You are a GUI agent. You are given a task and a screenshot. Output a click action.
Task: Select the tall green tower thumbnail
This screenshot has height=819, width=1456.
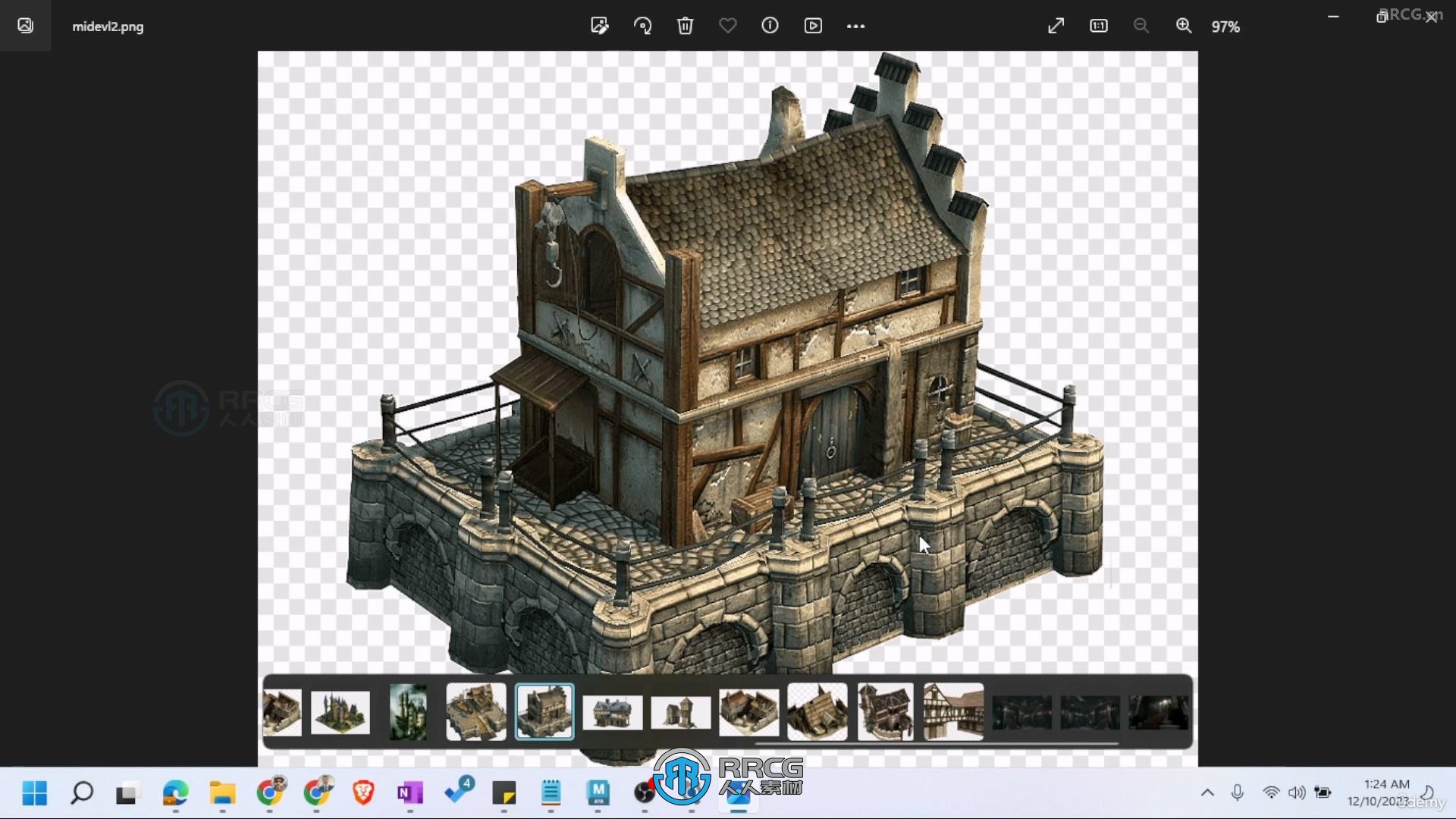(x=408, y=712)
